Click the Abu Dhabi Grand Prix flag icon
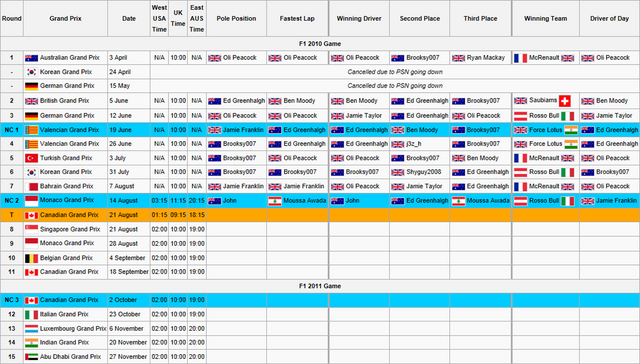The image size is (640, 364). pyautogui.click(x=31, y=357)
